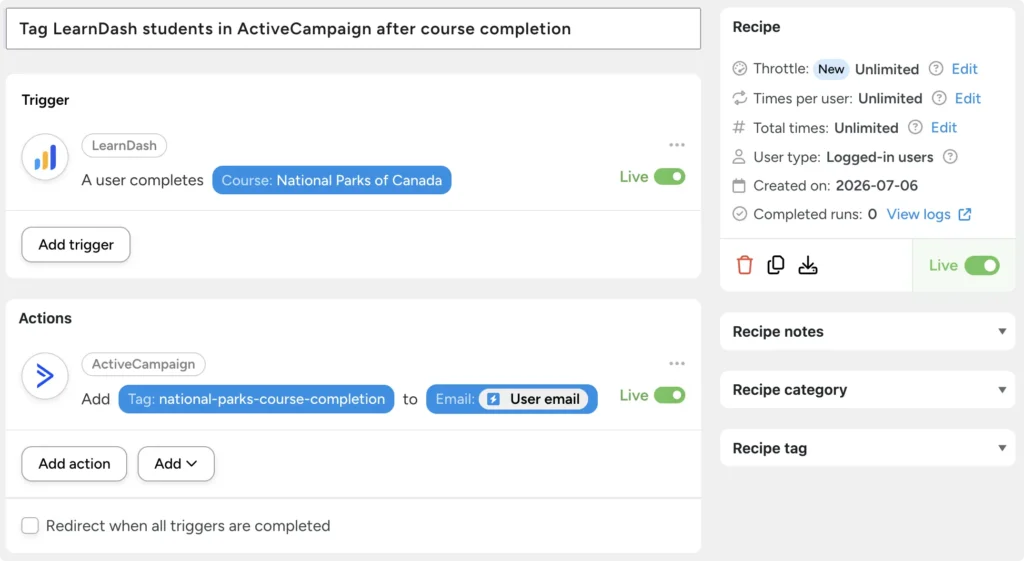Click the Tag: national-parks-course-completion token

pyautogui.click(x=256, y=399)
